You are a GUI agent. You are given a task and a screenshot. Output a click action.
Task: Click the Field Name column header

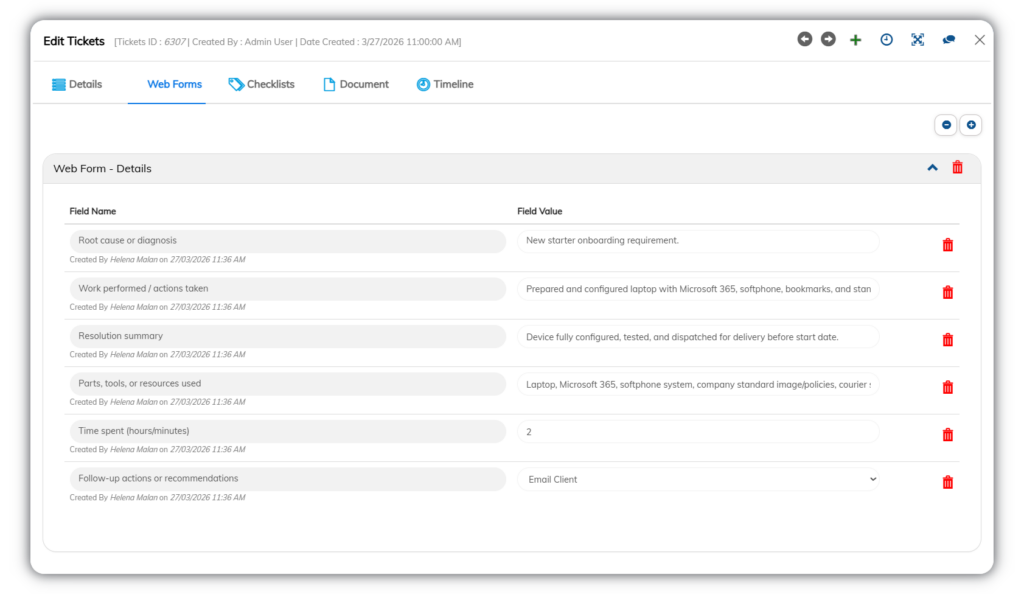(93, 211)
